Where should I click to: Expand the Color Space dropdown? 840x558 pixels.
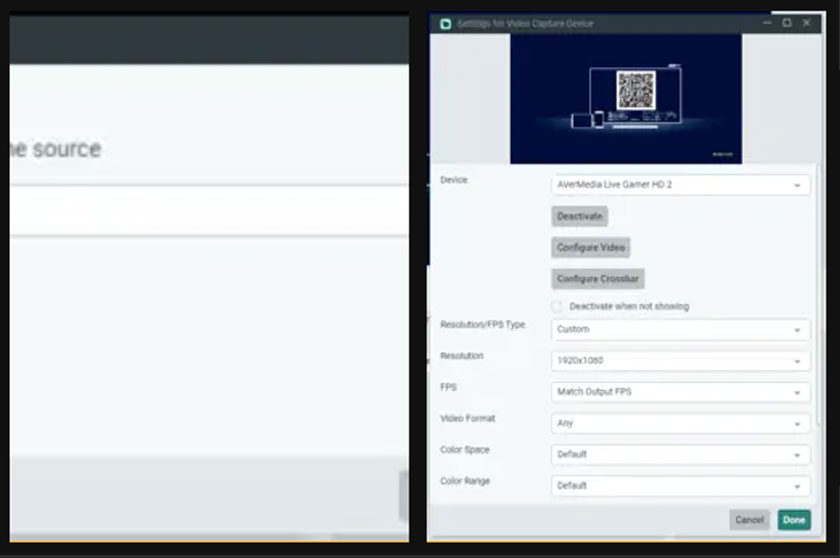[680, 454]
